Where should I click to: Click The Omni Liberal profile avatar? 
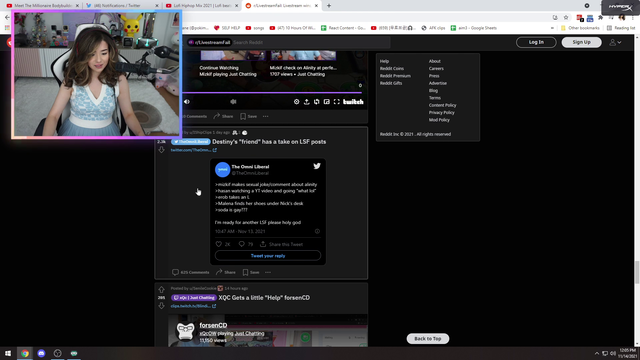point(222,169)
